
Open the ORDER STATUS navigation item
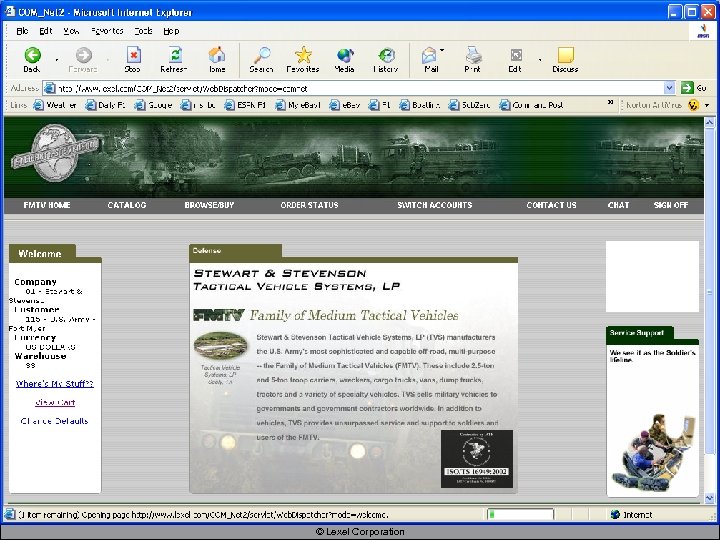pyautogui.click(x=309, y=205)
